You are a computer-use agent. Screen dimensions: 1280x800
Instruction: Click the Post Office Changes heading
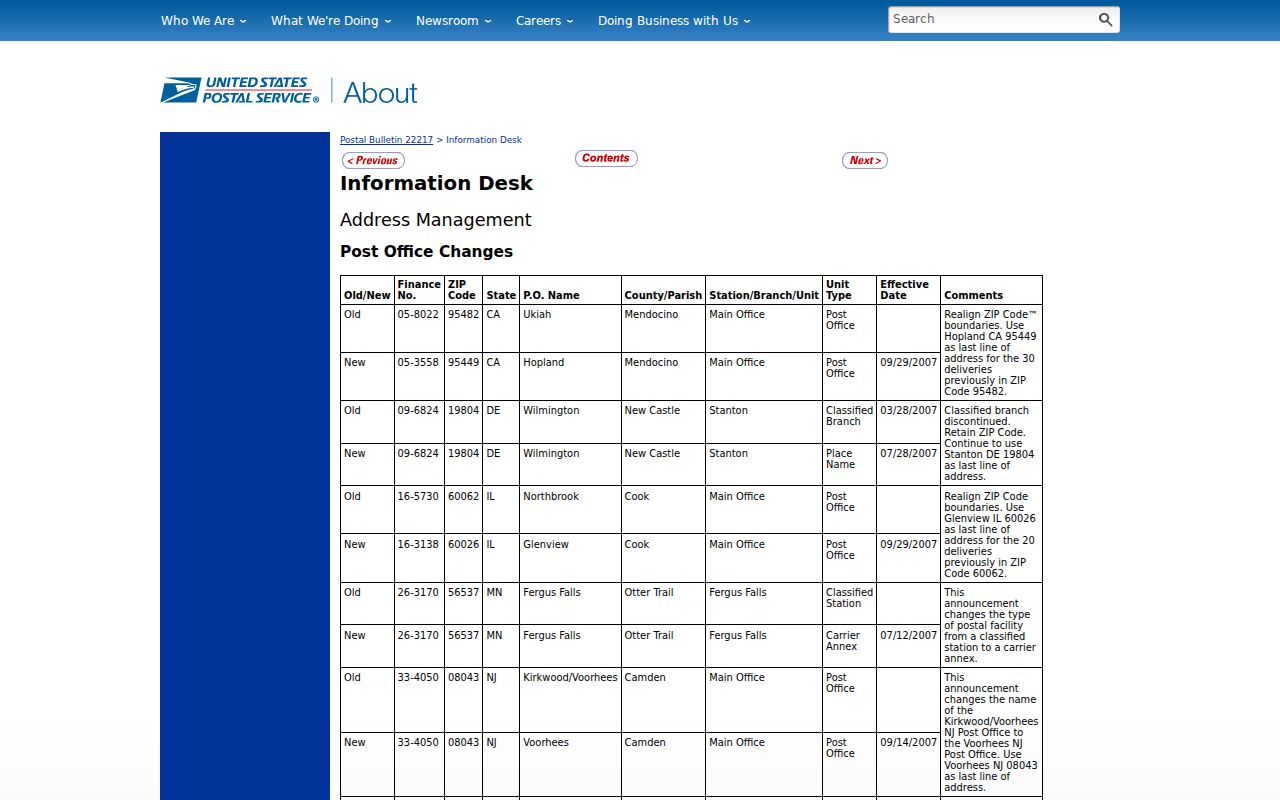426,251
